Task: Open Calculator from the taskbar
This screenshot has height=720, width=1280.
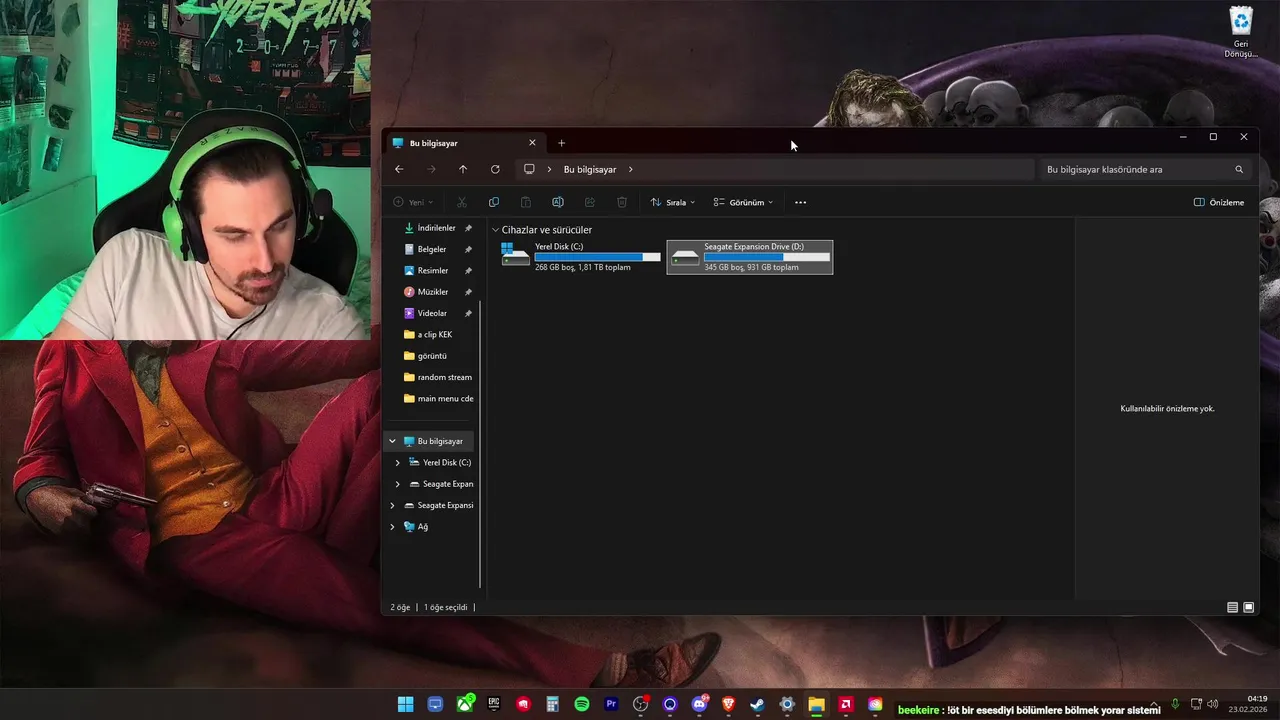Action: 552,704
